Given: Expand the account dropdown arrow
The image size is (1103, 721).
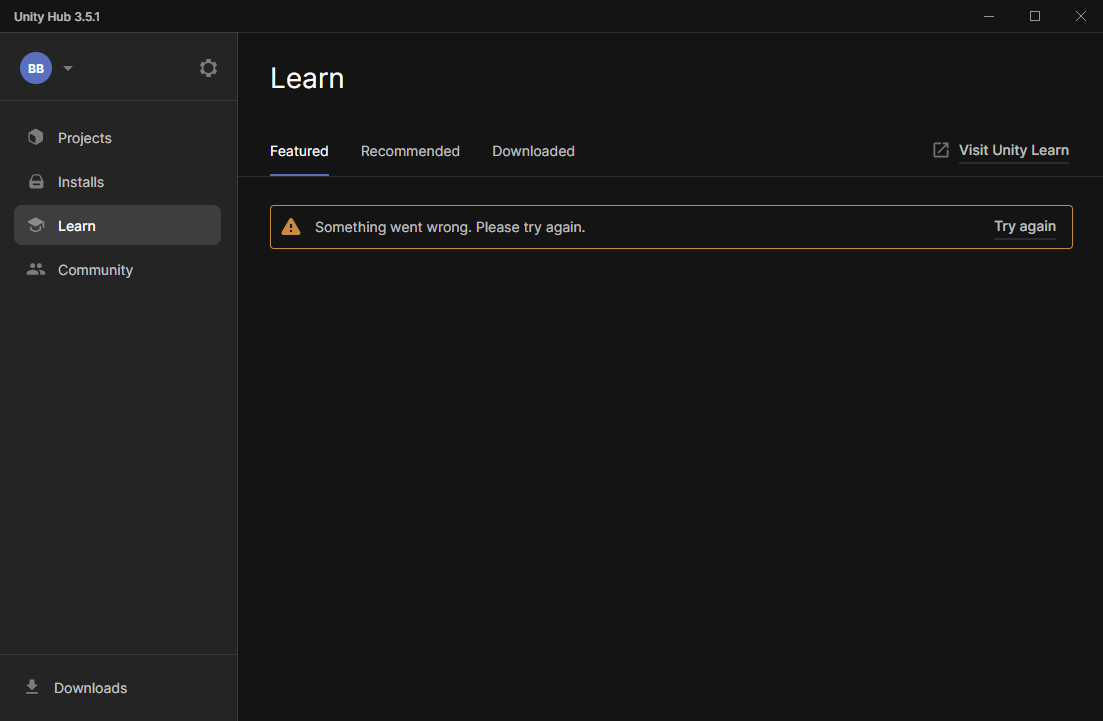Looking at the screenshot, I should click(x=68, y=69).
